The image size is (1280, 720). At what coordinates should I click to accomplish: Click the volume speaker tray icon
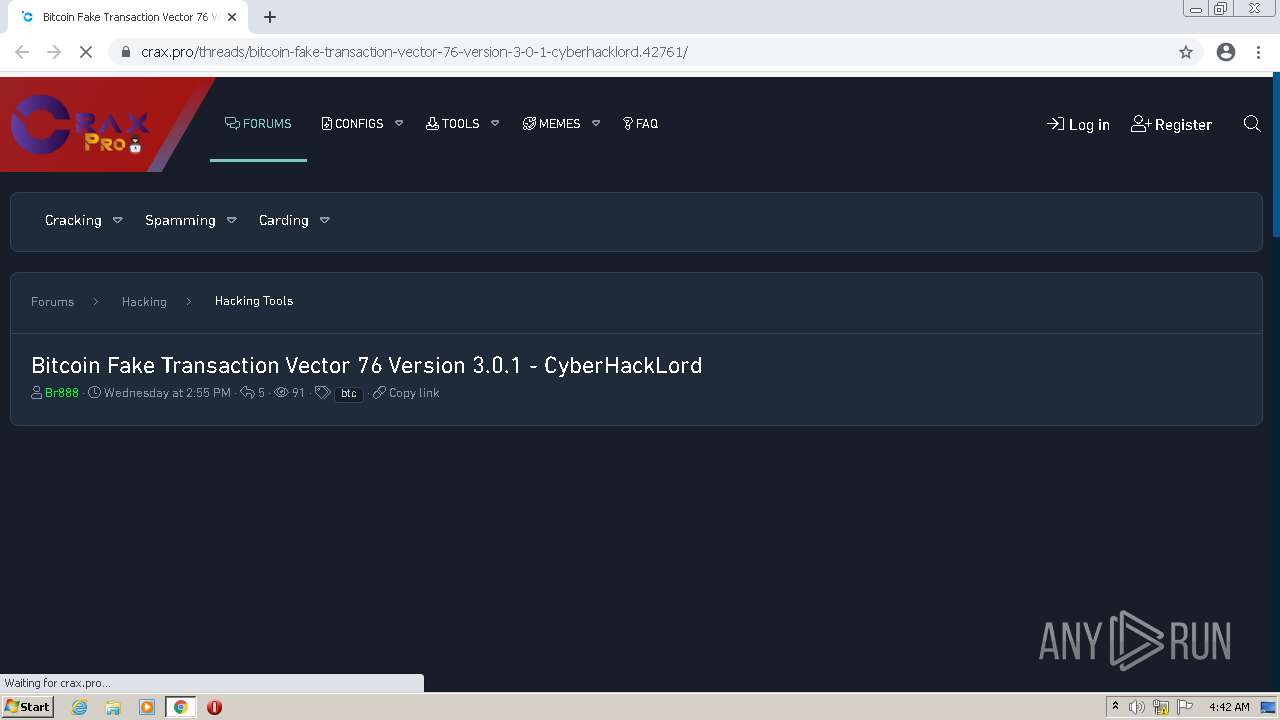[x=1137, y=707]
